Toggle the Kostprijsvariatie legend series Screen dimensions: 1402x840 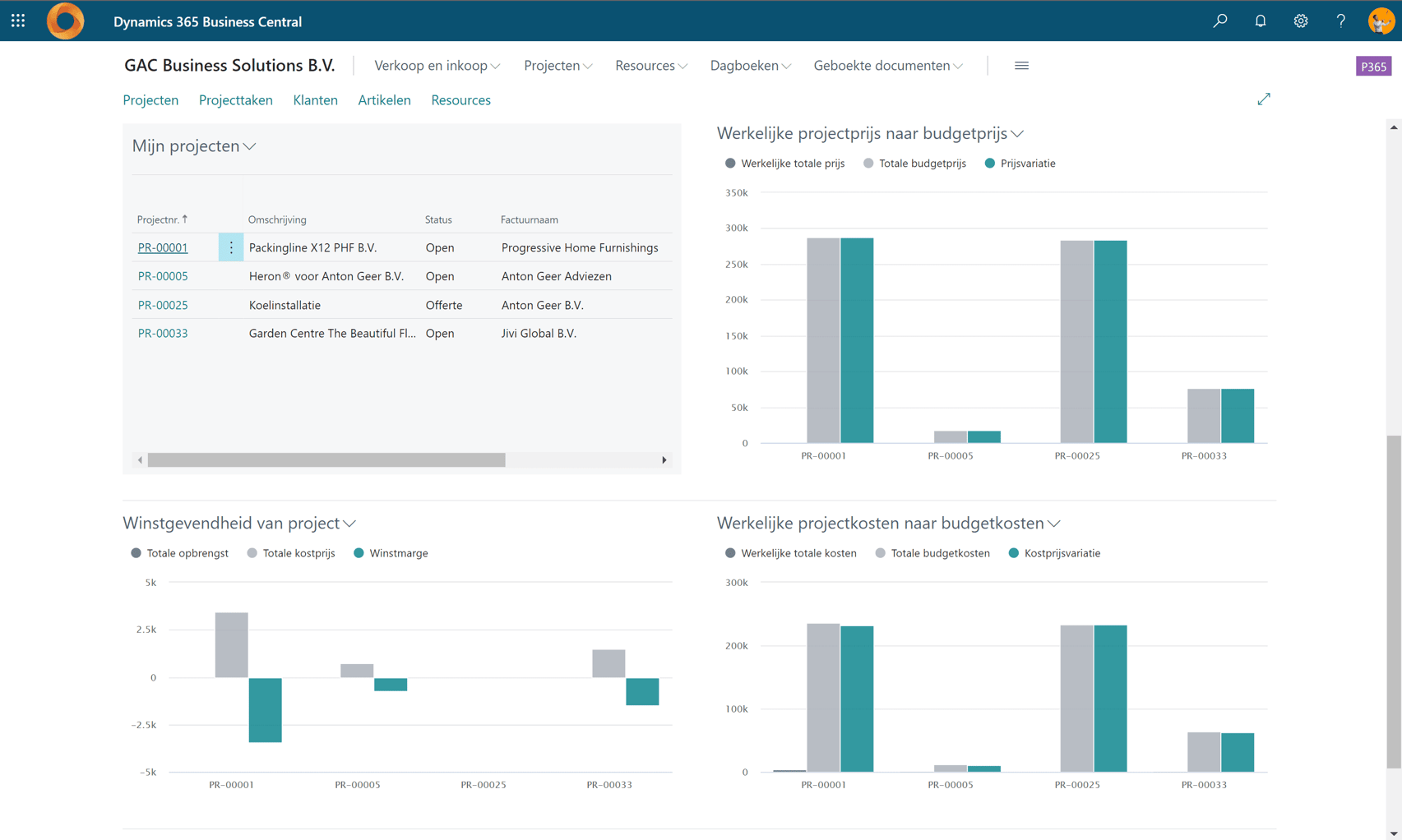coord(1054,553)
